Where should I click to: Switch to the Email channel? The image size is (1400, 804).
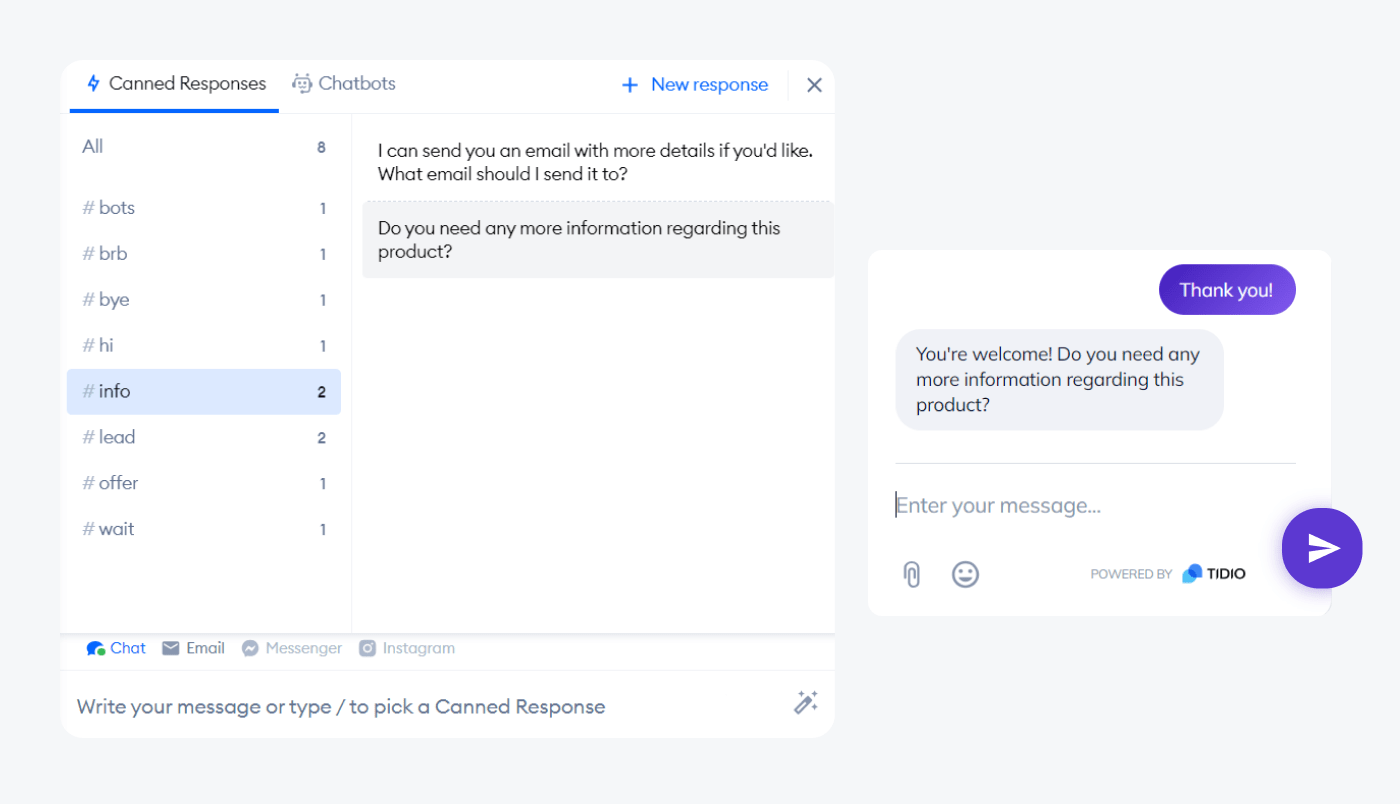(193, 648)
